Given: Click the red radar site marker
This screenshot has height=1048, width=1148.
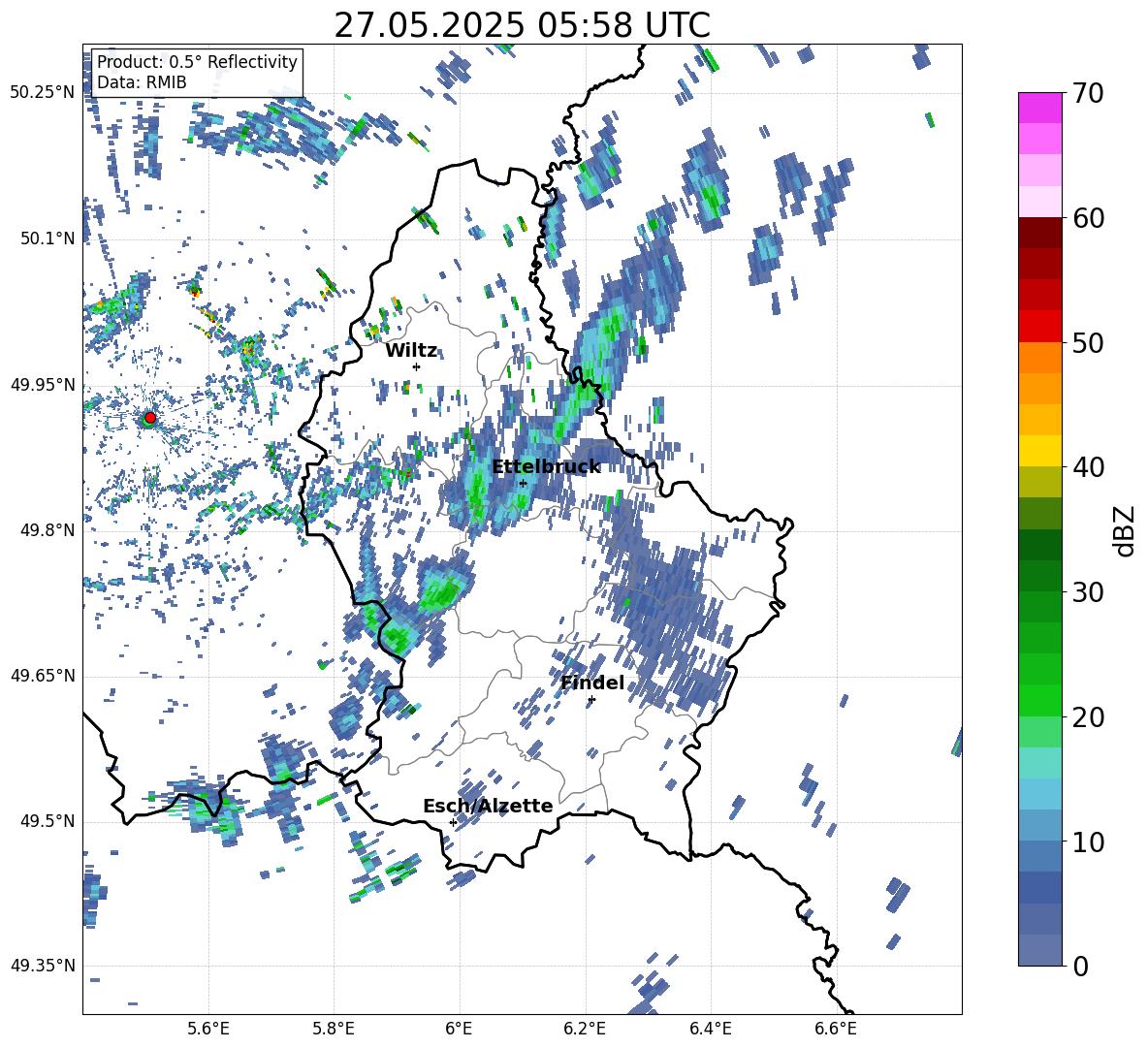Looking at the screenshot, I should pos(150,418).
